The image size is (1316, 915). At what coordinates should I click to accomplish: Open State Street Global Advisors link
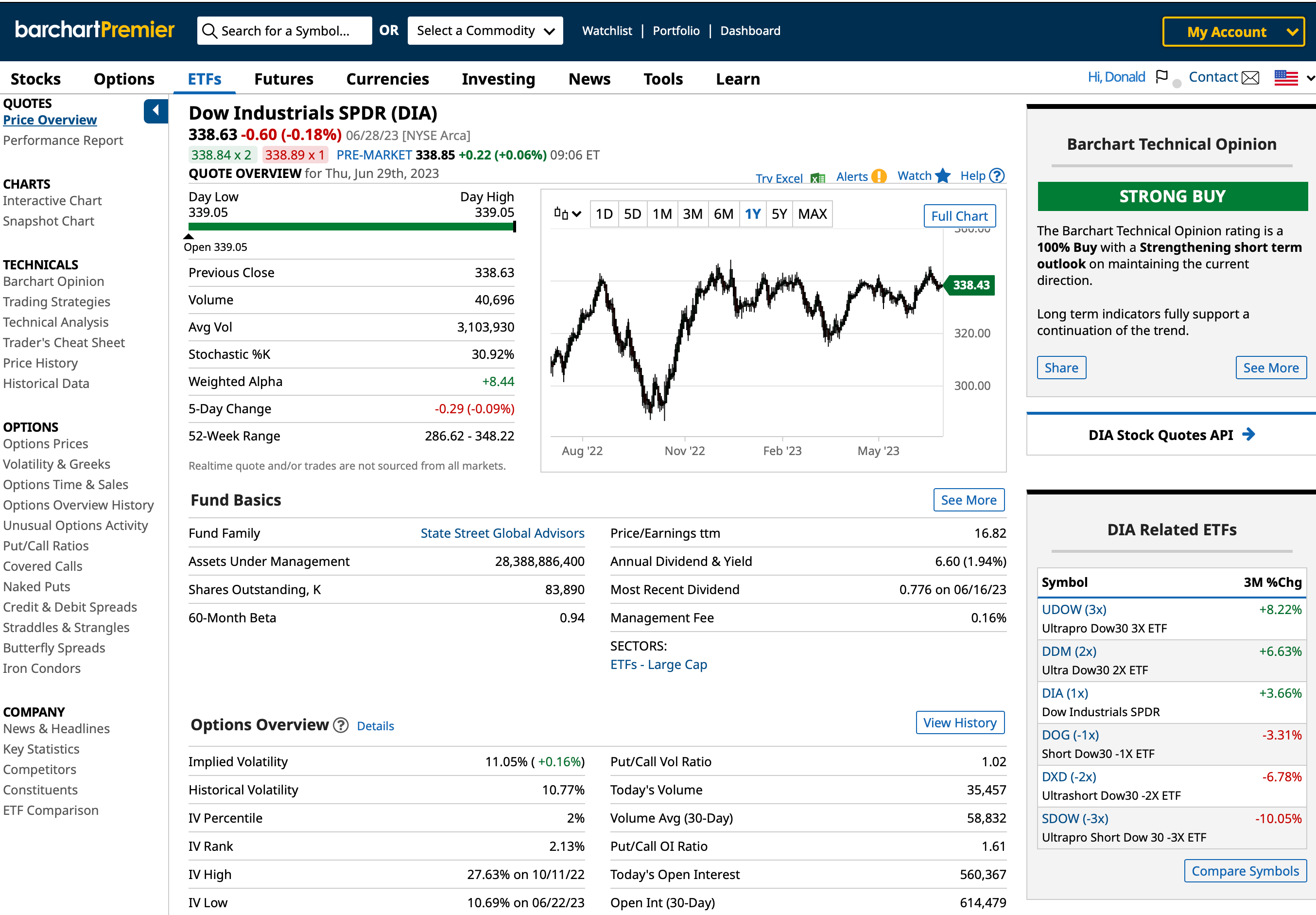coord(502,532)
